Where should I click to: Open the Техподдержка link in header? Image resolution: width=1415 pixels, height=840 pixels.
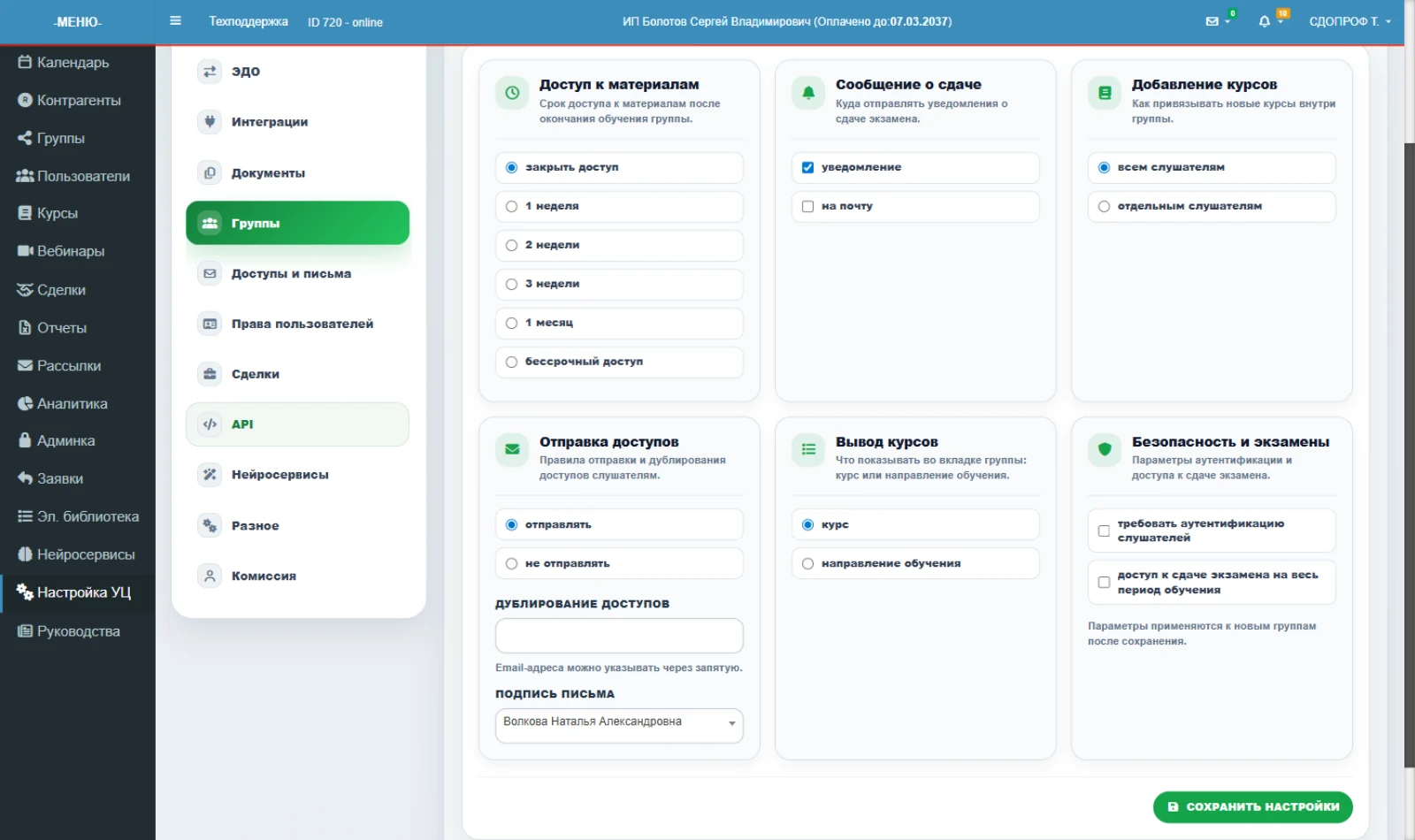click(249, 21)
